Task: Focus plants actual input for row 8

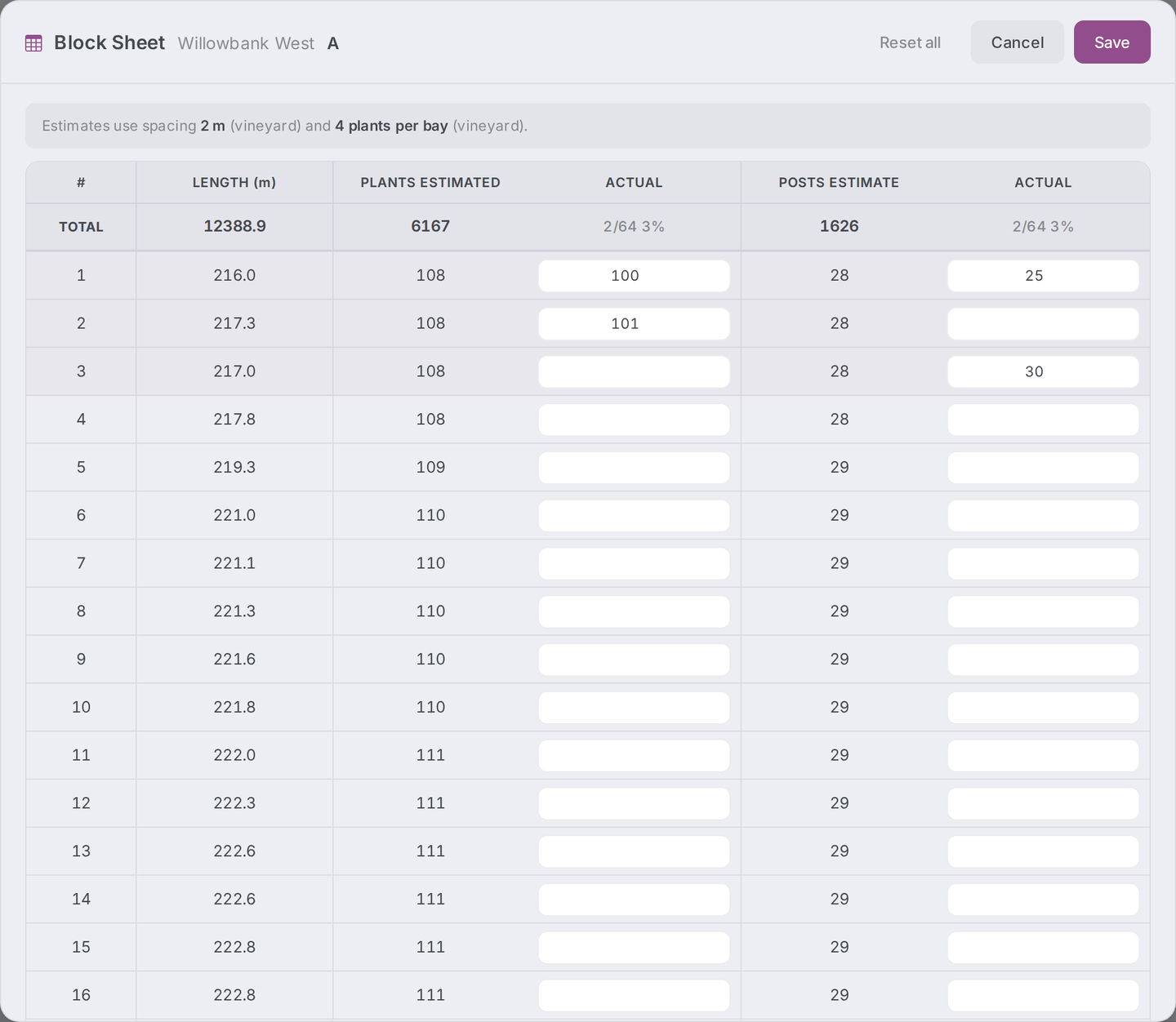Action: [x=634, y=612]
